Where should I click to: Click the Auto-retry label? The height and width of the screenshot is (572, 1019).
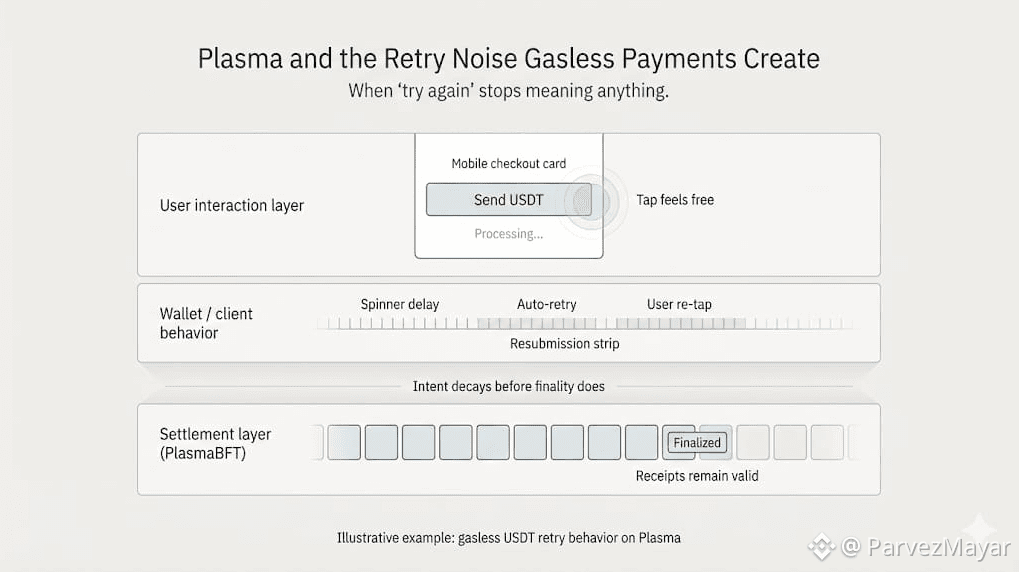pos(547,304)
